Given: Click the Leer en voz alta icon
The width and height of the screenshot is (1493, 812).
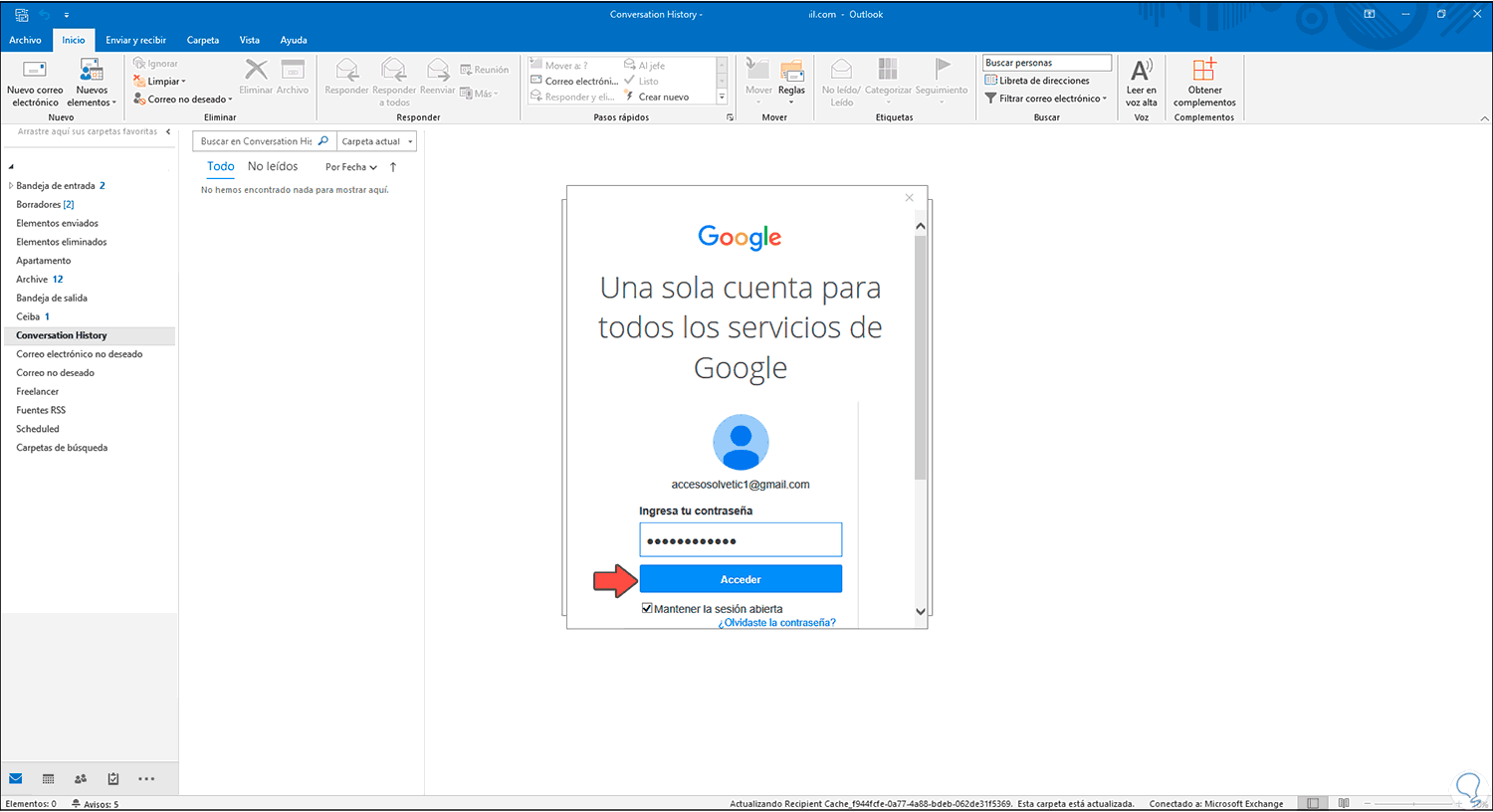Looking at the screenshot, I should tap(1142, 70).
